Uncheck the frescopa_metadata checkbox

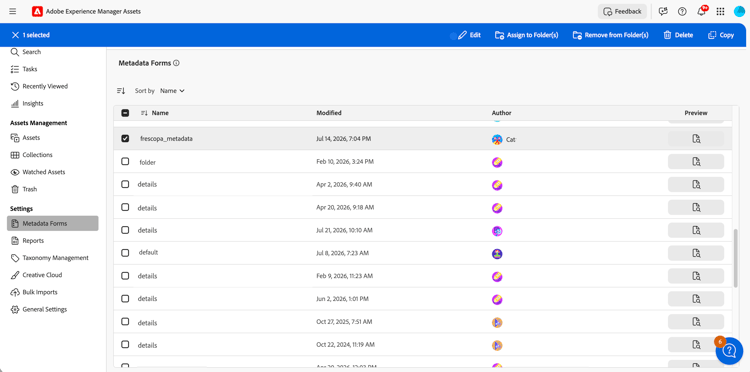click(x=125, y=138)
